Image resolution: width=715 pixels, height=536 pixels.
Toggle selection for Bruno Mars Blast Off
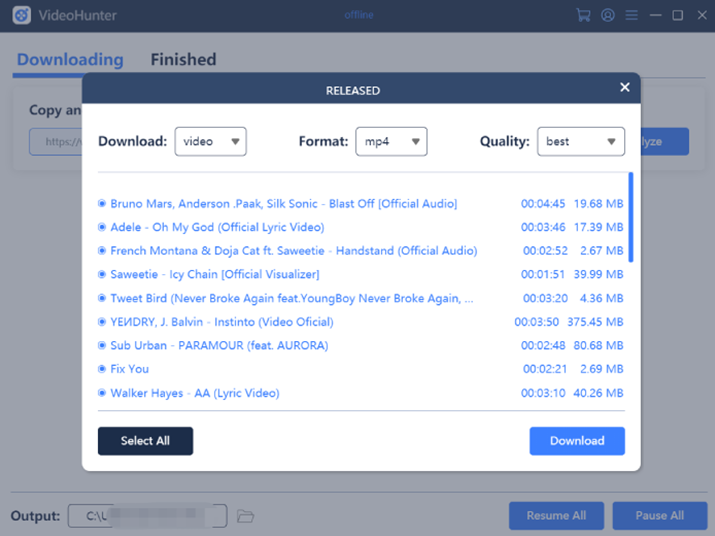(x=102, y=203)
